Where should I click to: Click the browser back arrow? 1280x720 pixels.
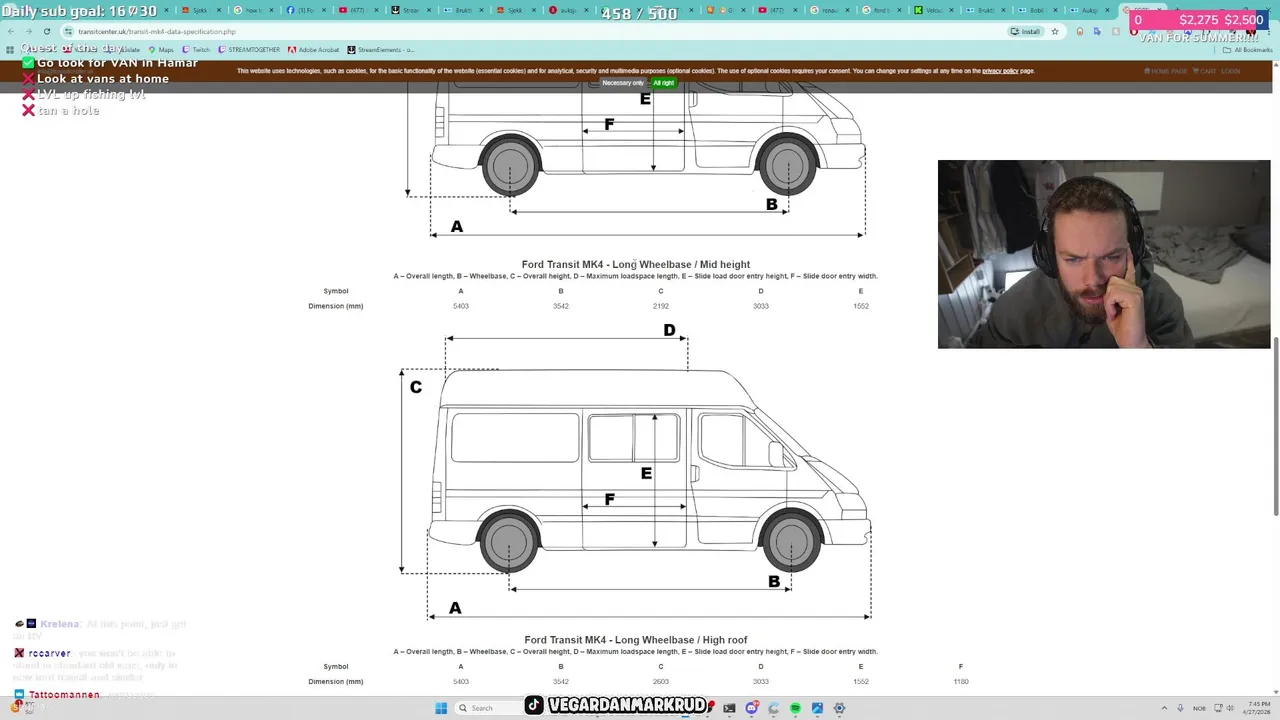click(x=11, y=31)
